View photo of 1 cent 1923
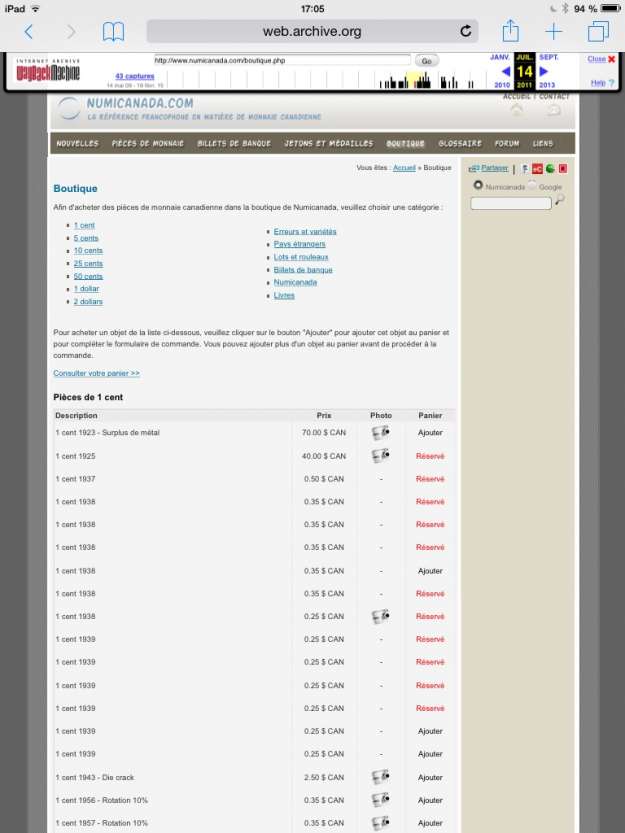The width and height of the screenshot is (625, 833). [381, 433]
